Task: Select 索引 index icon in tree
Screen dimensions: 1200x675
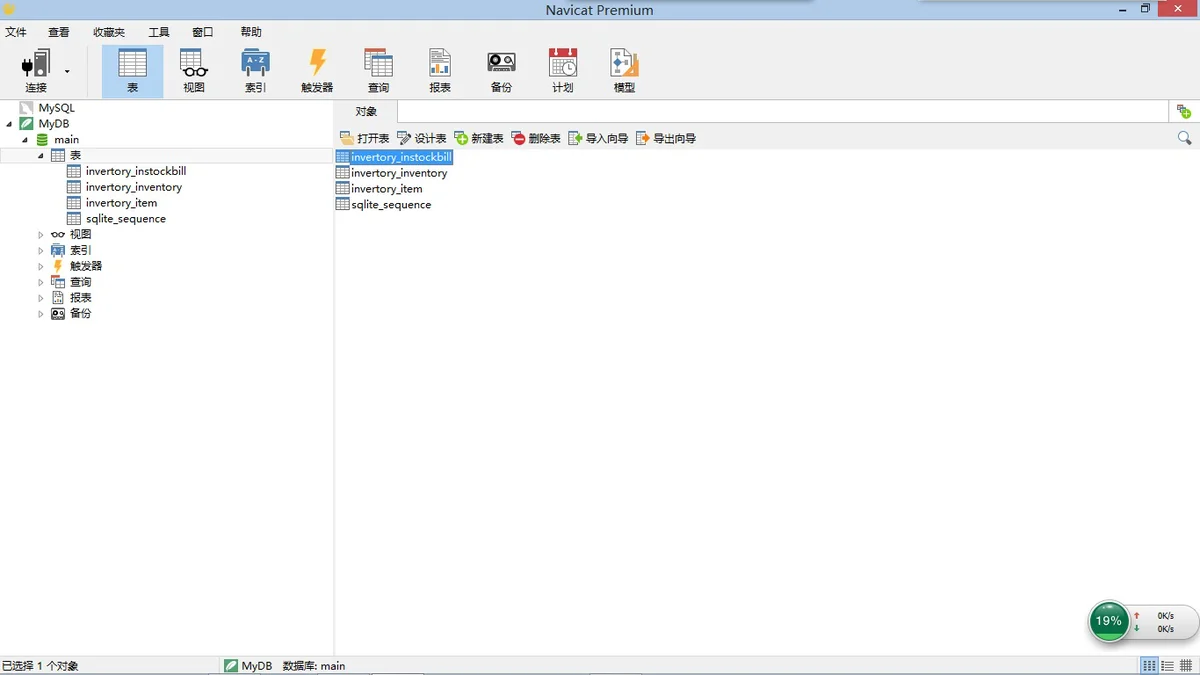Action: tap(58, 250)
